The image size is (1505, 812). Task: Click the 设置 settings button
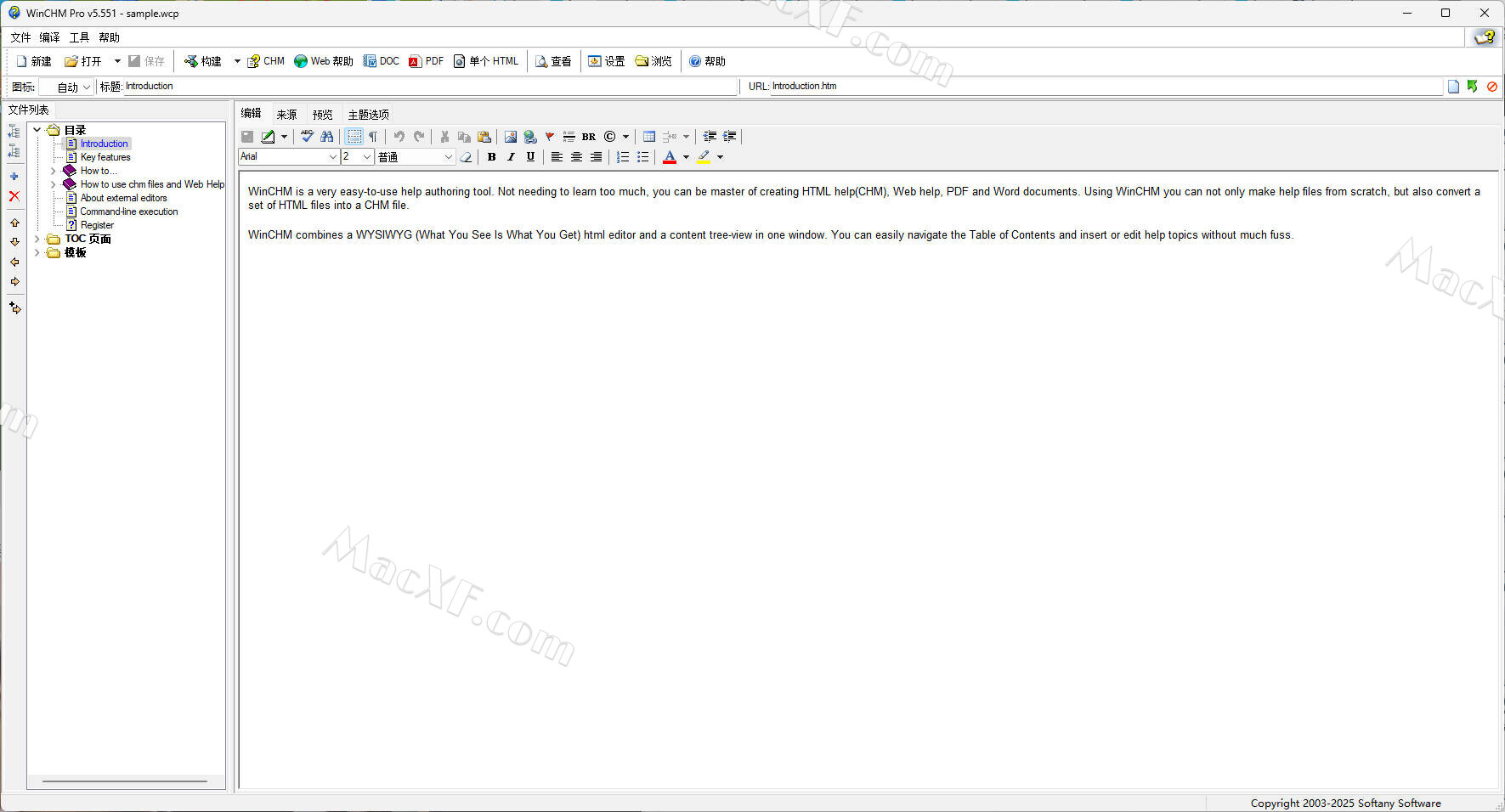click(607, 61)
